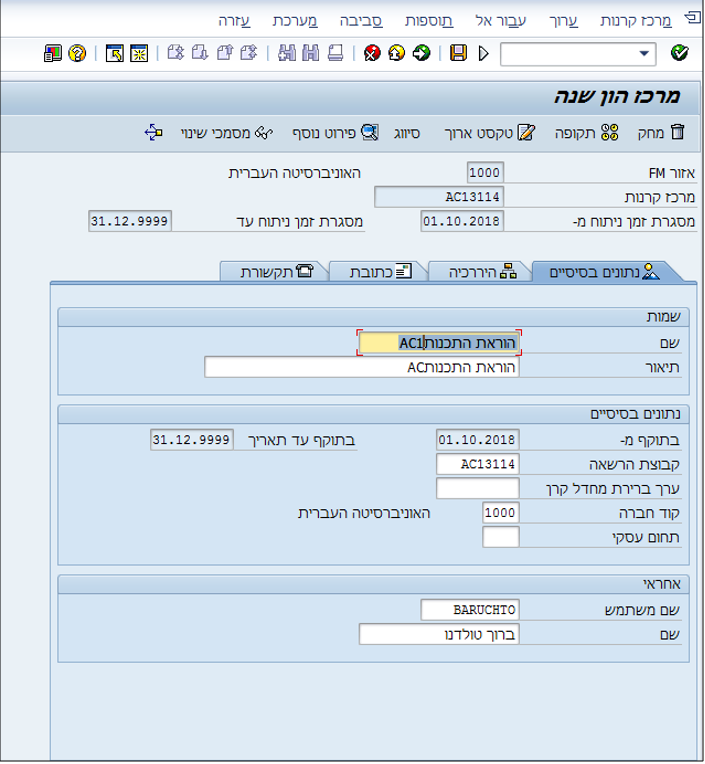Click the Customize Local Layout icon
Image resolution: width=705 pixels, height=764 pixels.
coord(53,53)
